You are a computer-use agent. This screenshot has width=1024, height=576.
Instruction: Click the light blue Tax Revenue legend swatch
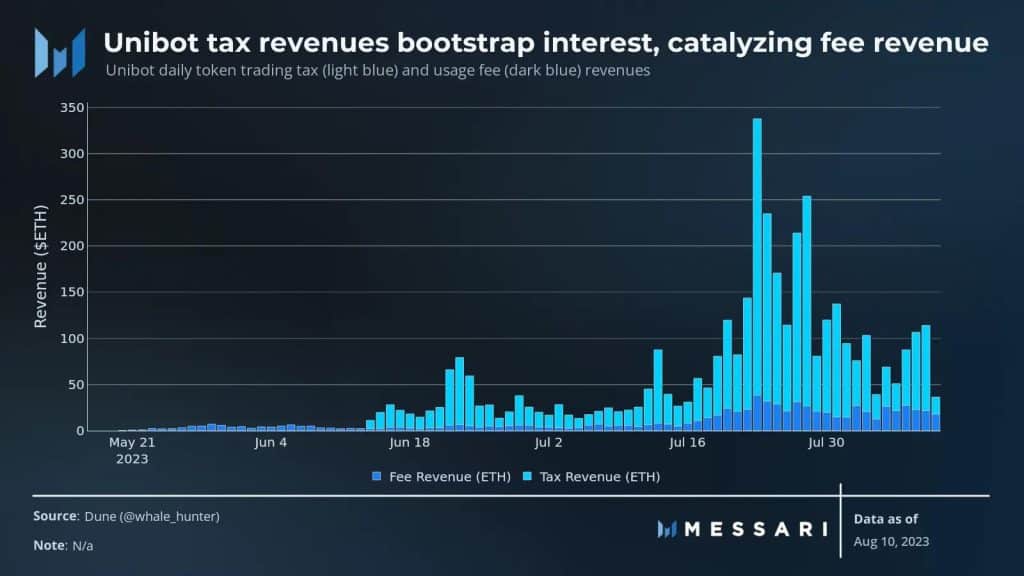(528, 477)
